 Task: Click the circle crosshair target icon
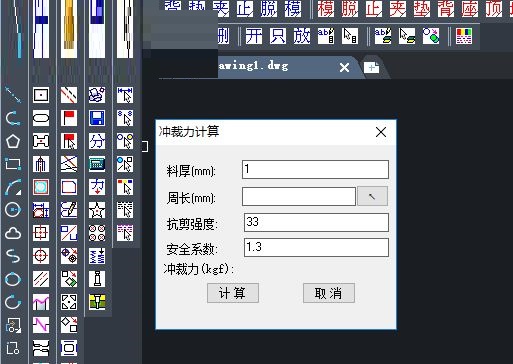click(41, 256)
